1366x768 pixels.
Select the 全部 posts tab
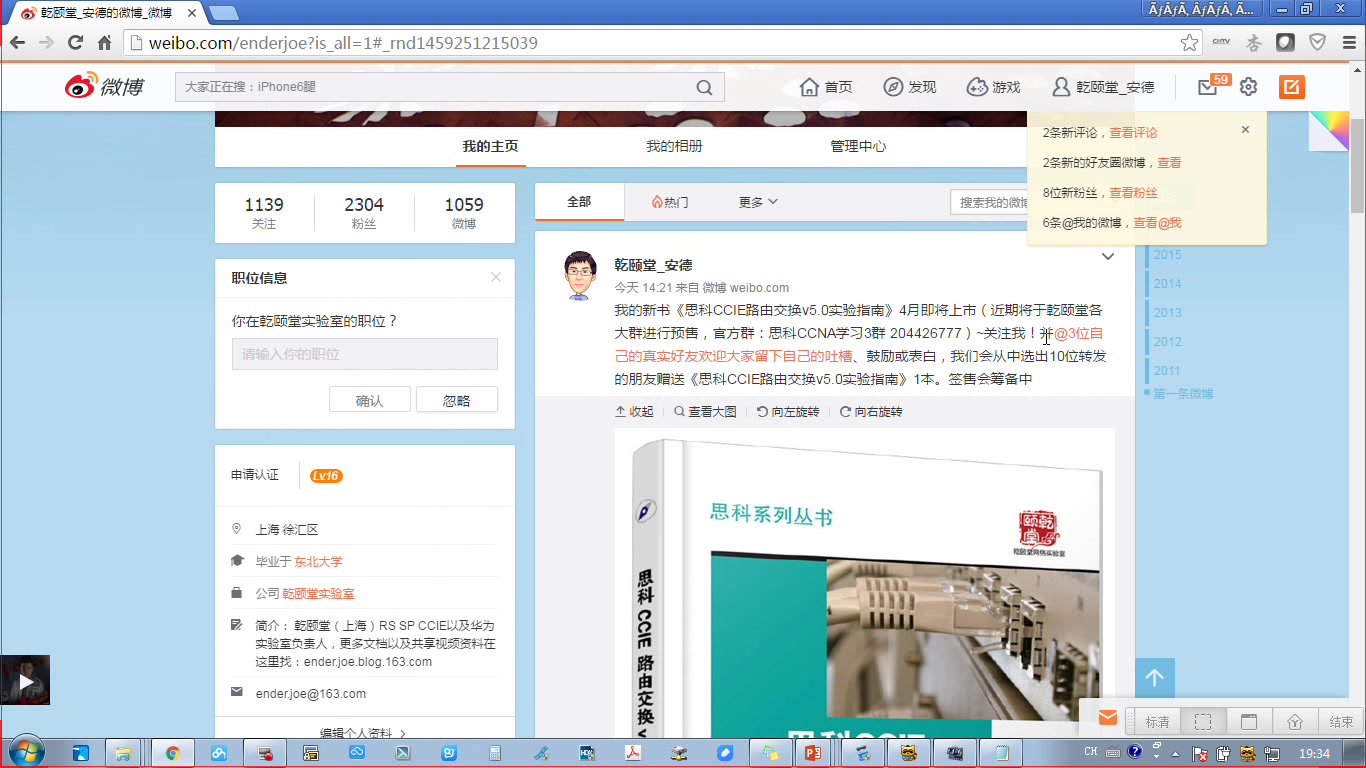[x=579, y=201]
